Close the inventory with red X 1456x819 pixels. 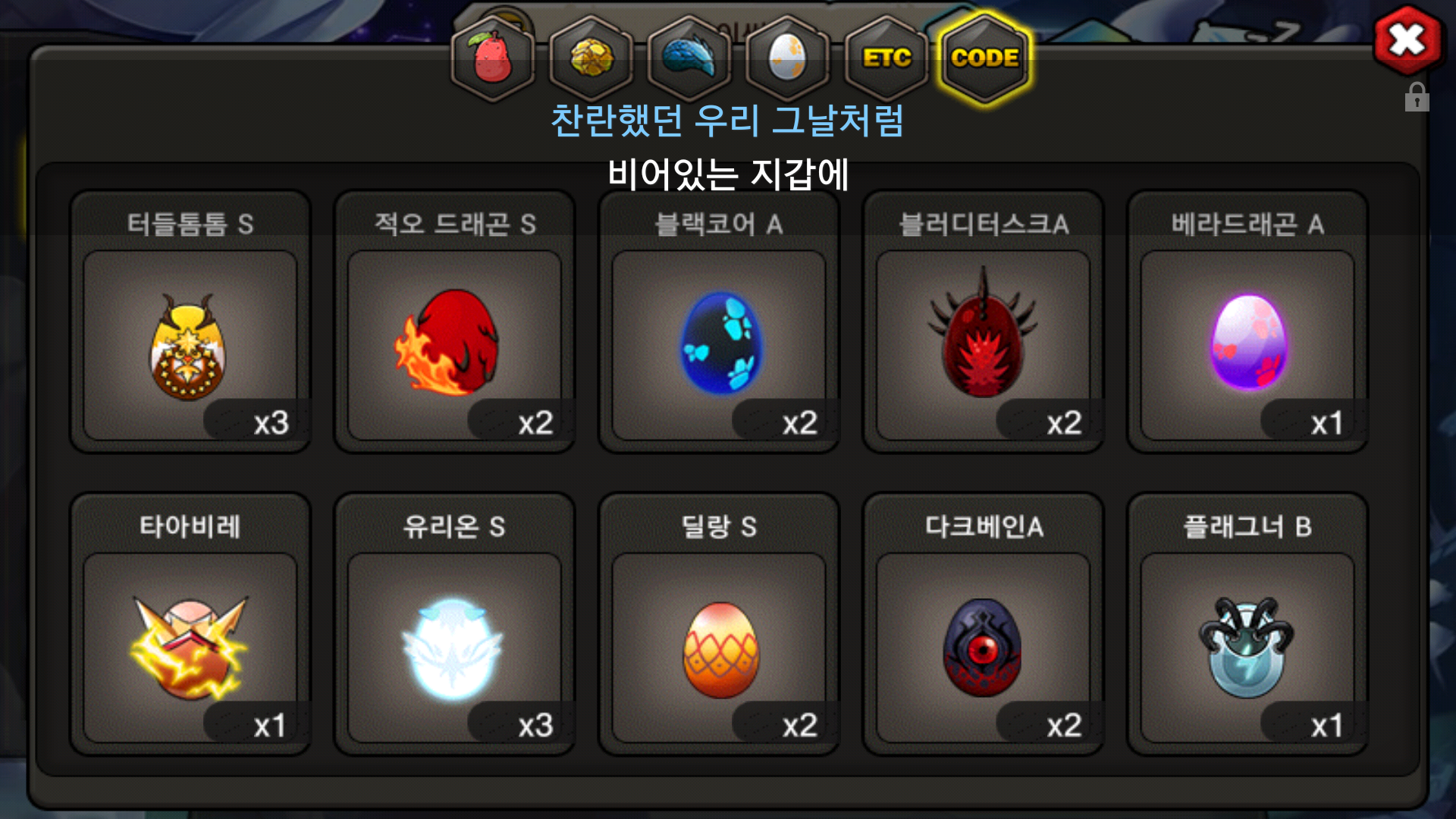pos(1407,40)
